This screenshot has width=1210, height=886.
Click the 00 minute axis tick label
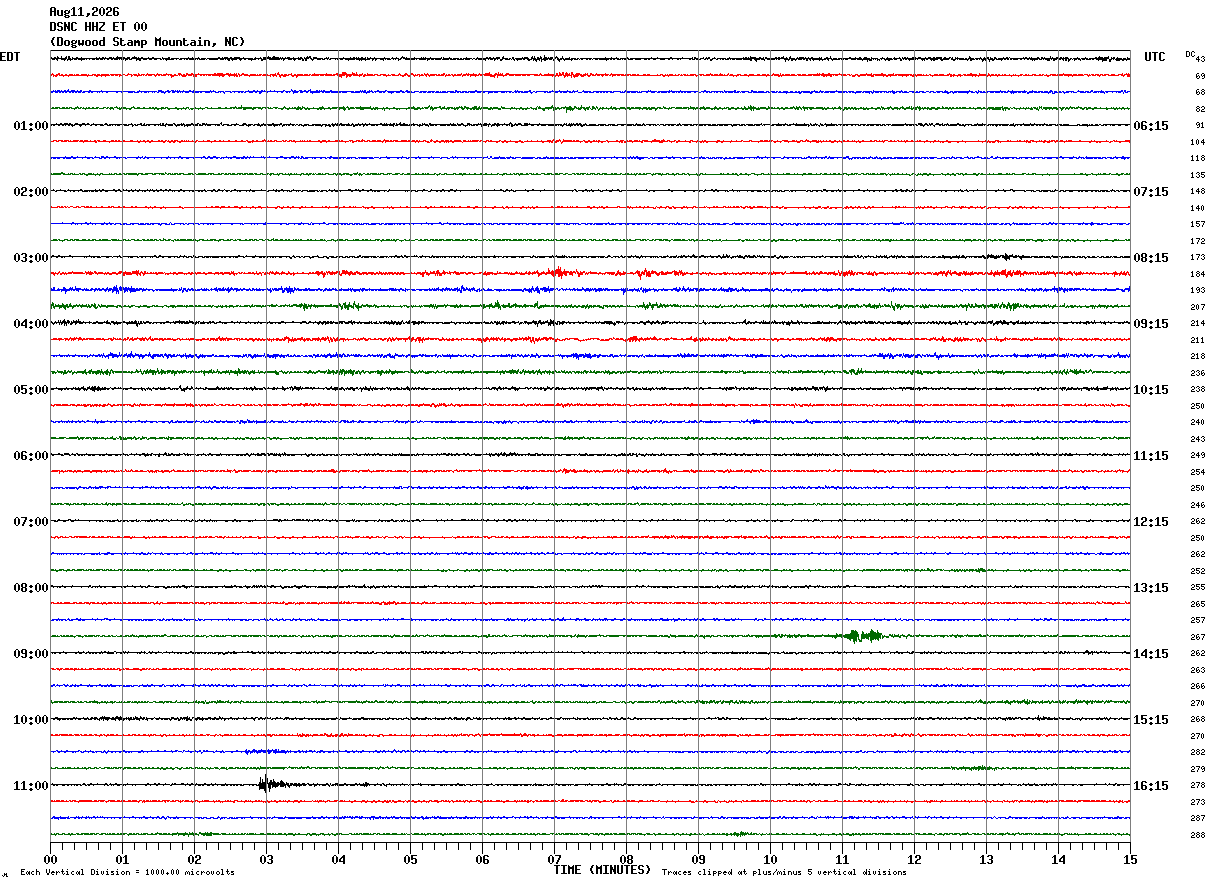point(50,859)
